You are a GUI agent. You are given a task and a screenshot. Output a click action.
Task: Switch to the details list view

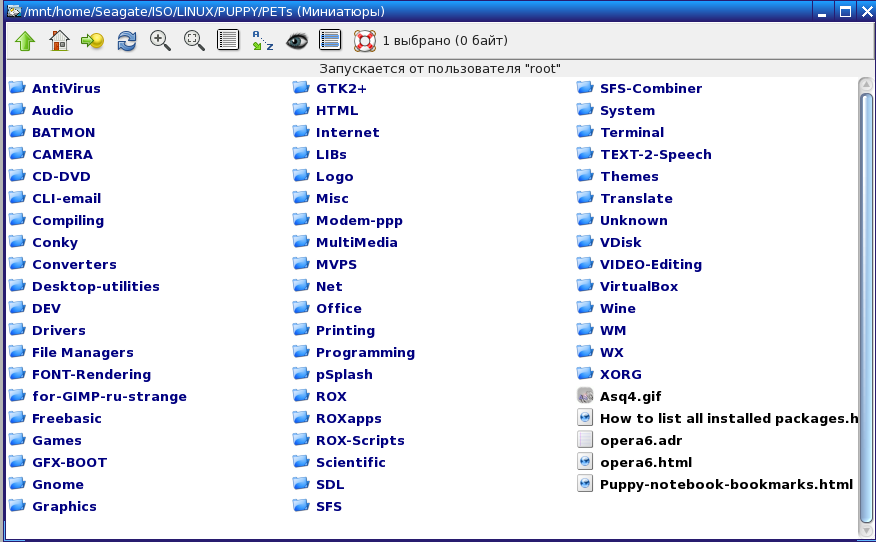228,41
